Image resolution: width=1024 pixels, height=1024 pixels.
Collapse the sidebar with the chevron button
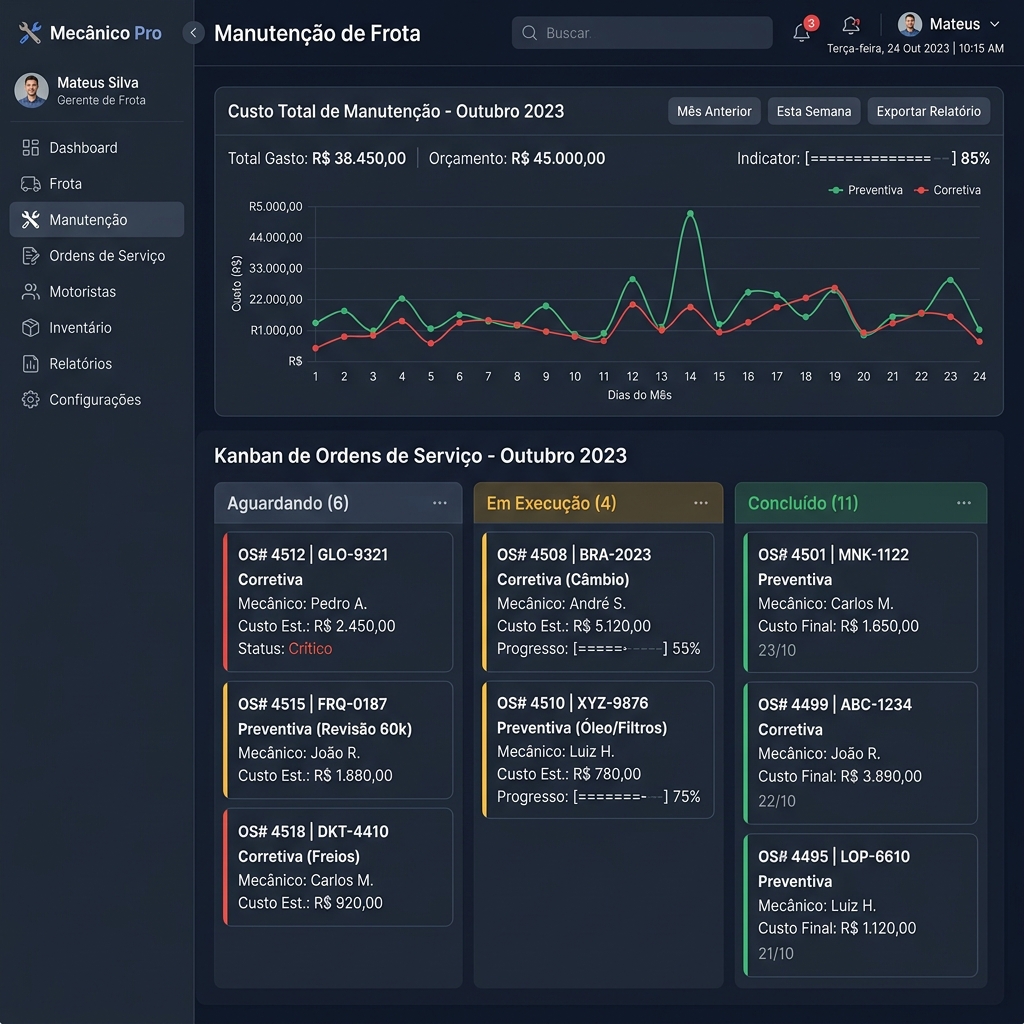(193, 33)
